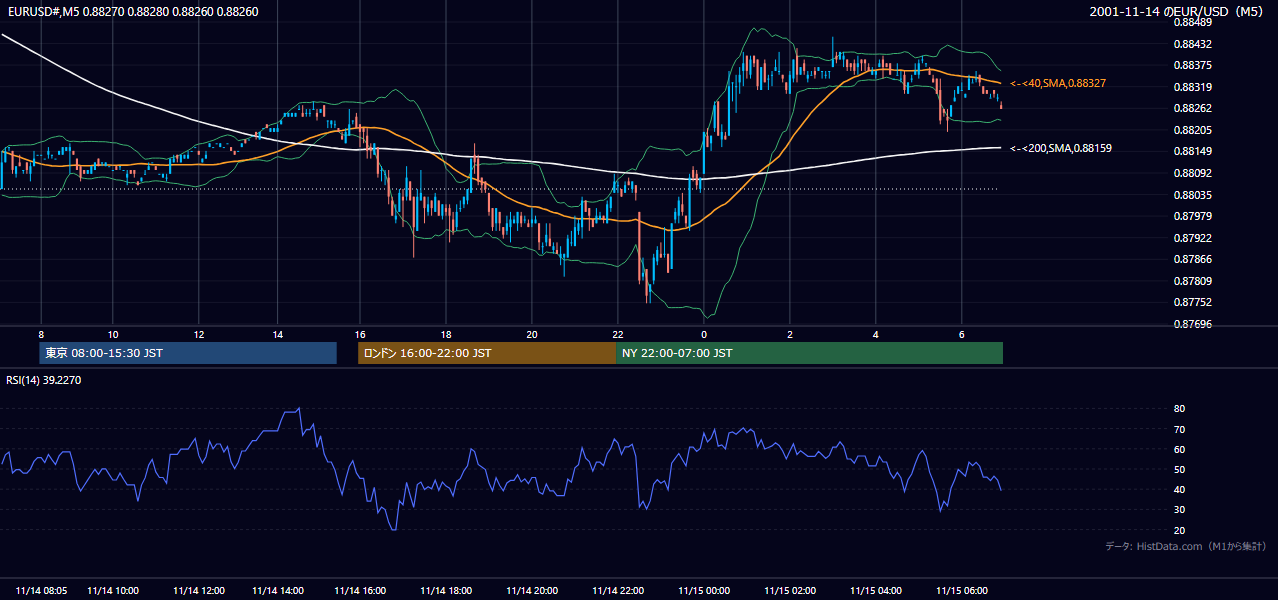Click the 0.87866 price axis label
The width and height of the screenshot is (1278, 600).
(x=1192, y=259)
